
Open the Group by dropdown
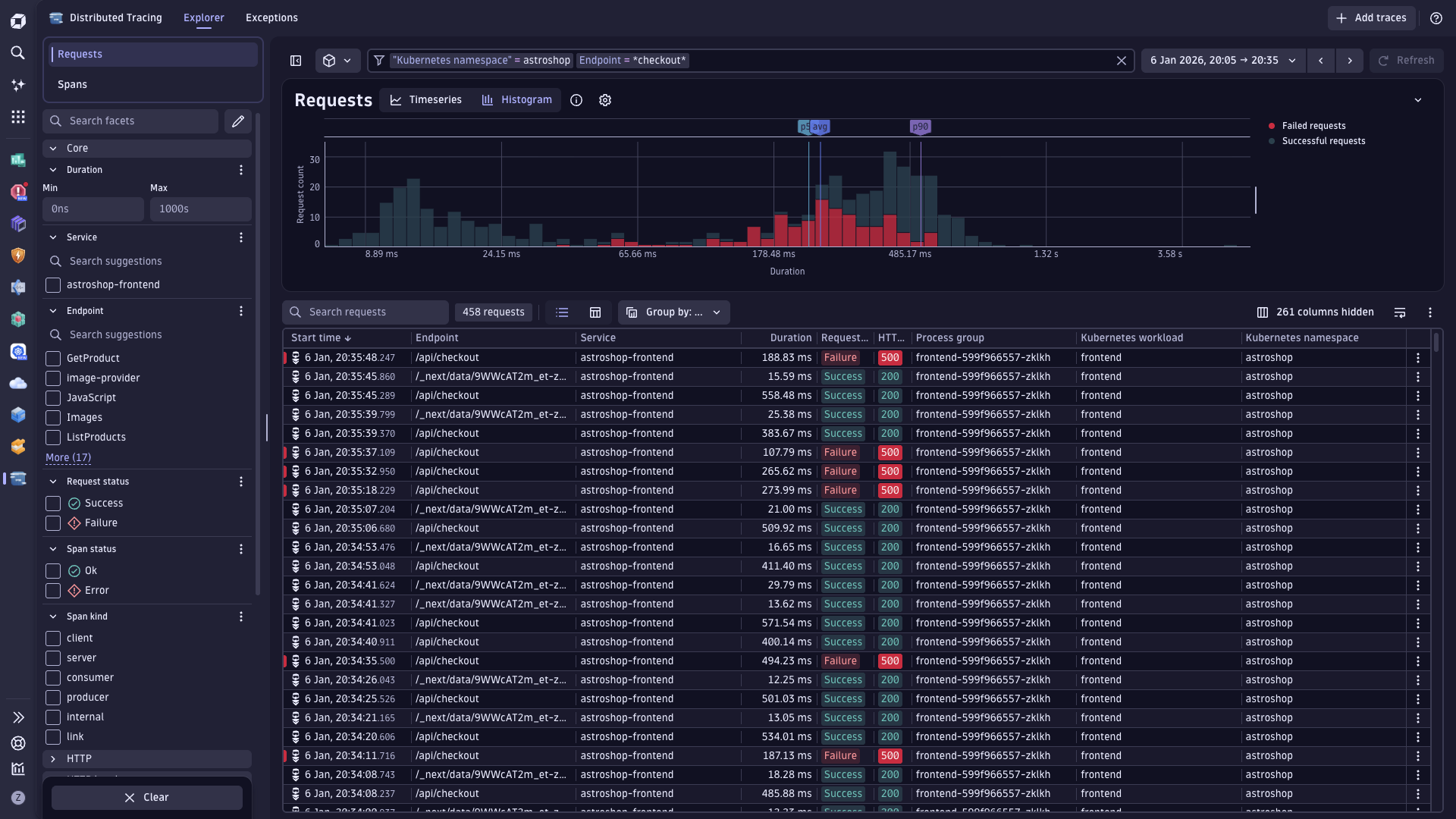point(674,312)
